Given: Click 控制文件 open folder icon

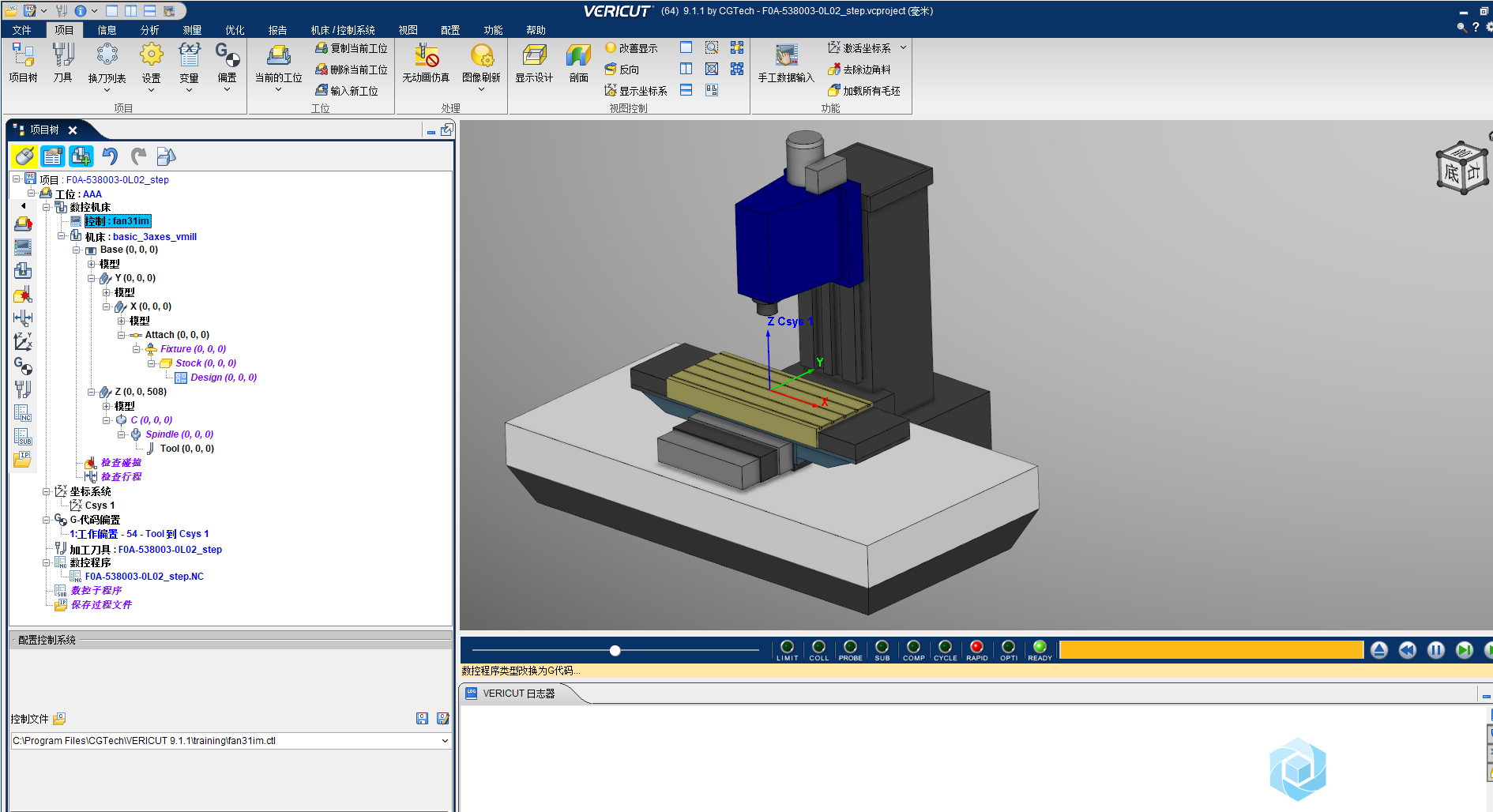Looking at the screenshot, I should click(59, 719).
